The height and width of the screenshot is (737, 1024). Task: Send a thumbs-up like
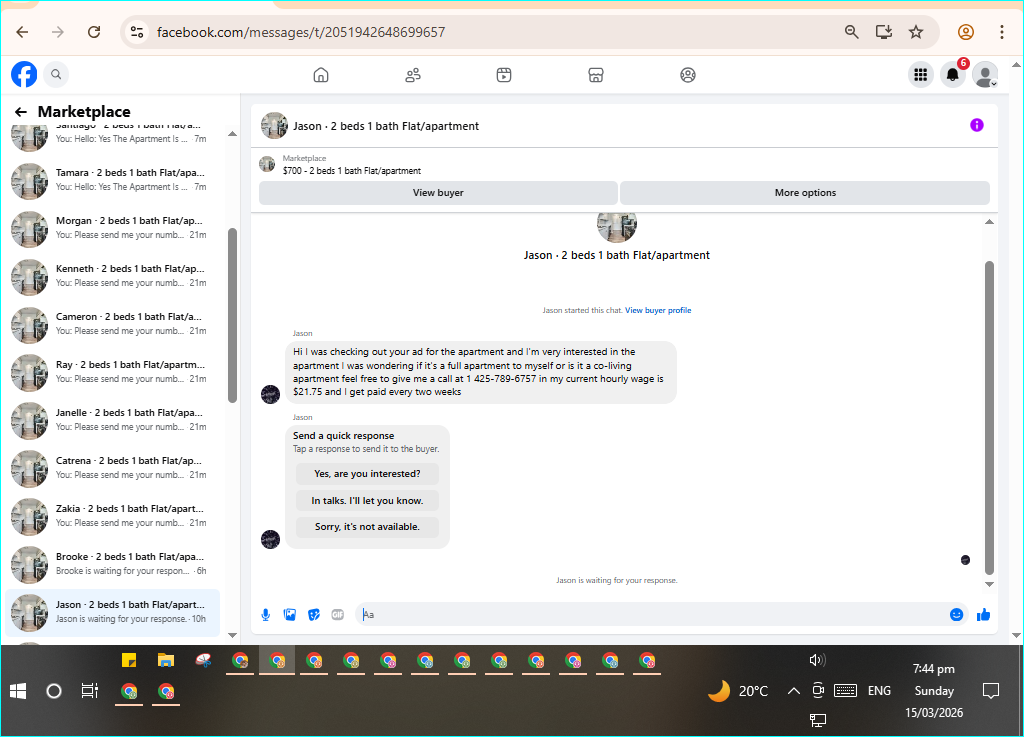(x=984, y=614)
